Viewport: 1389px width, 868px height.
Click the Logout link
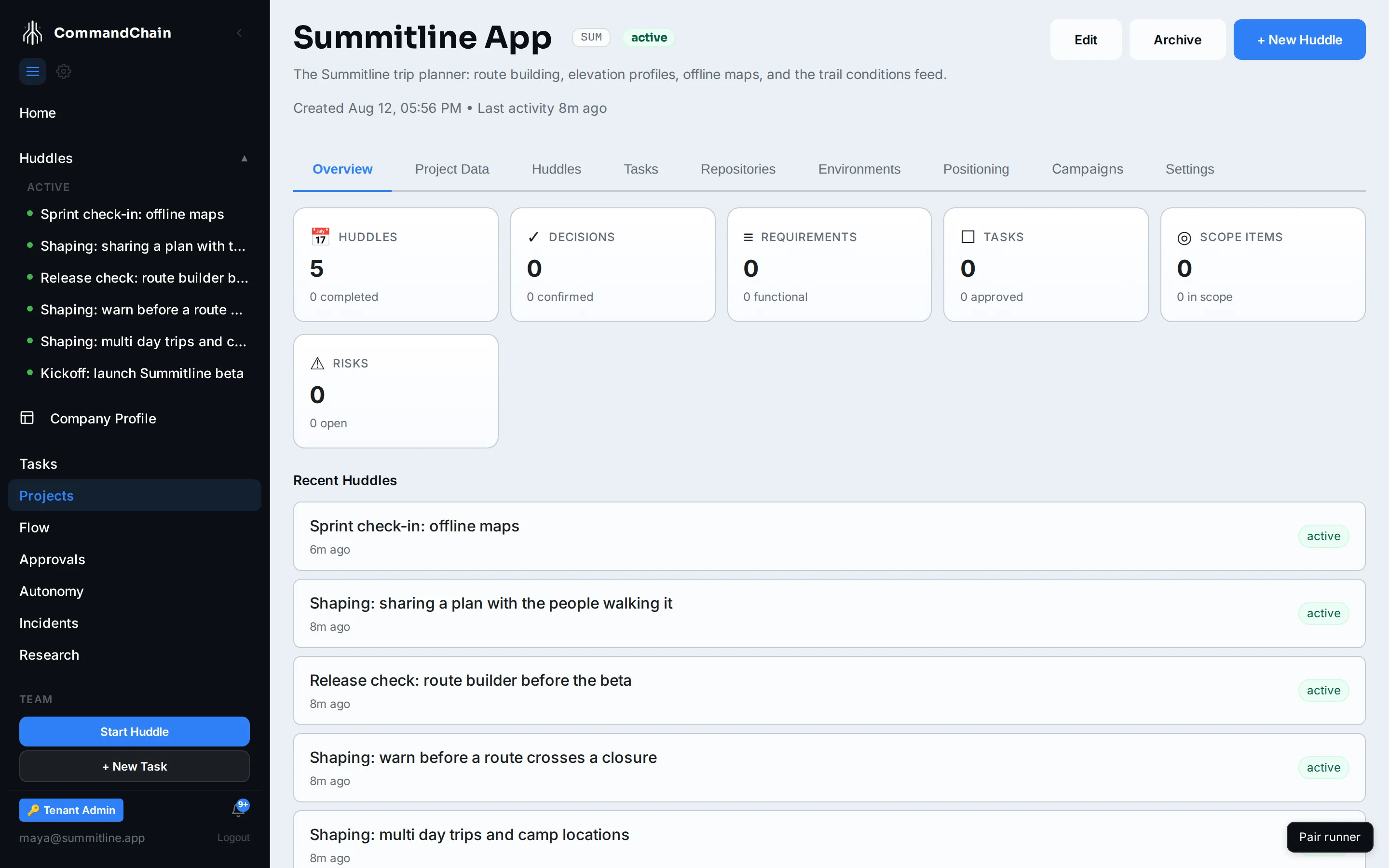233,838
